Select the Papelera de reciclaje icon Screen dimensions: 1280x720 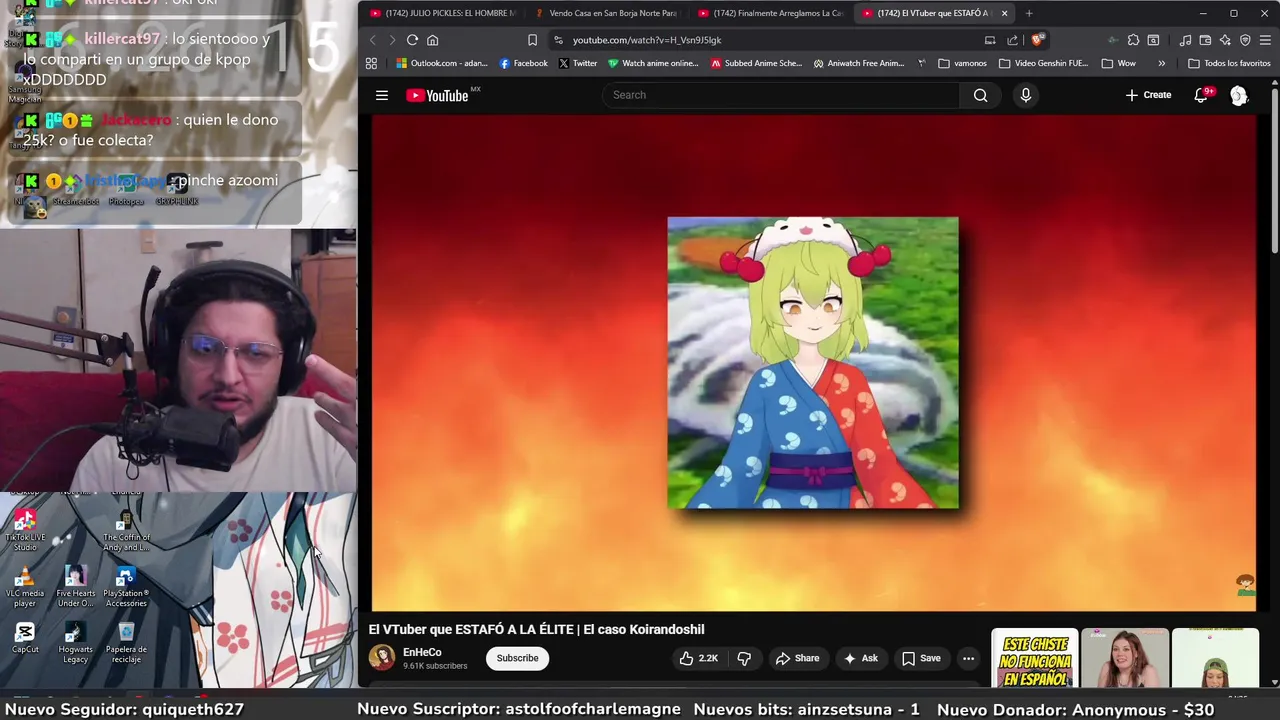click(126, 643)
